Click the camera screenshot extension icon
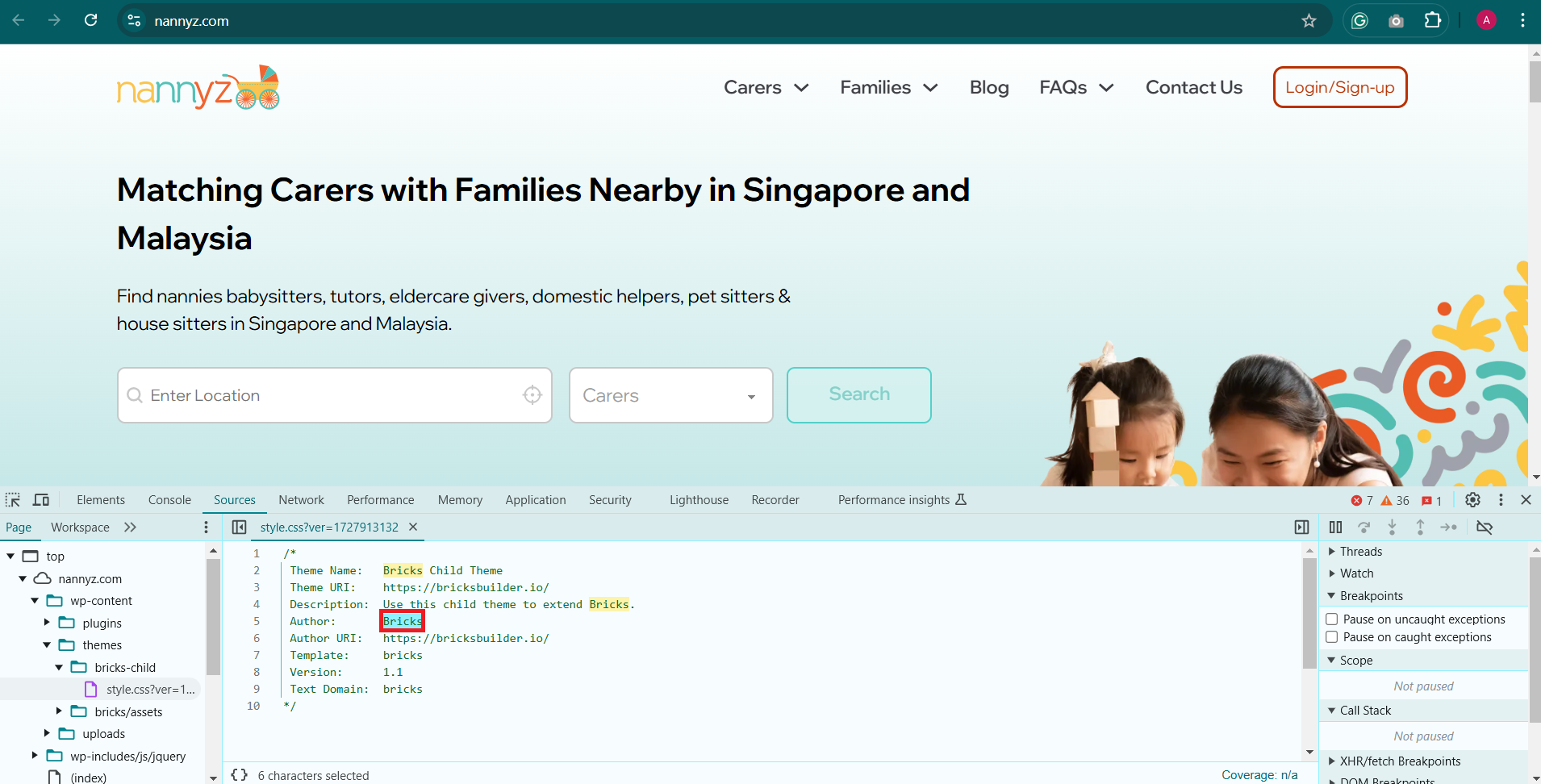1541x784 pixels. click(x=1396, y=21)
